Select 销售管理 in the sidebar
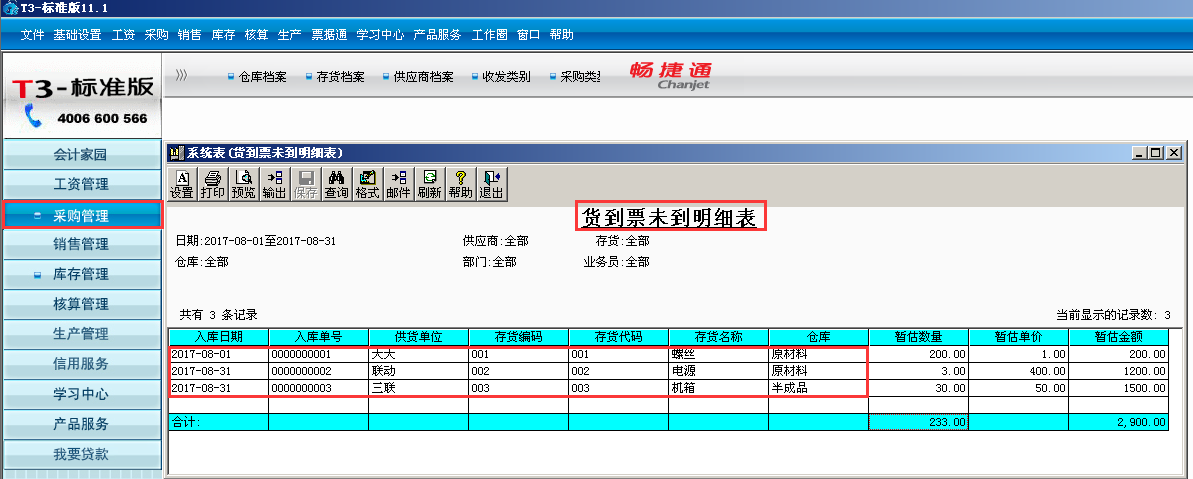1193x479 pixels. pos(82,244)
